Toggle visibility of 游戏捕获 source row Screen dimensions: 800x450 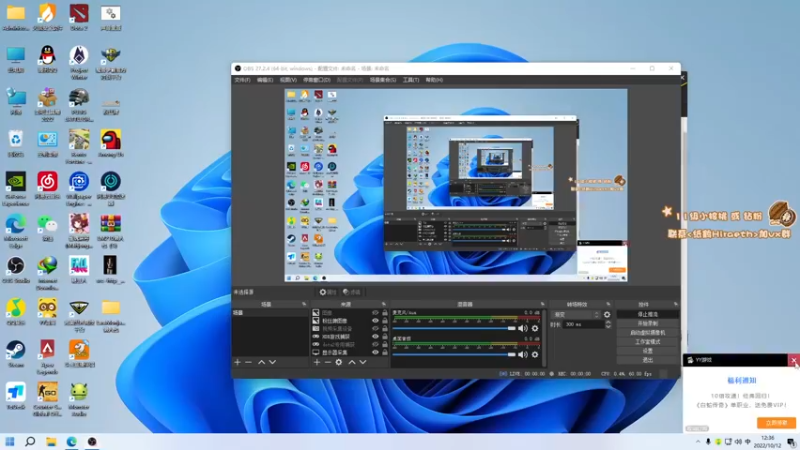click(376, 337)
